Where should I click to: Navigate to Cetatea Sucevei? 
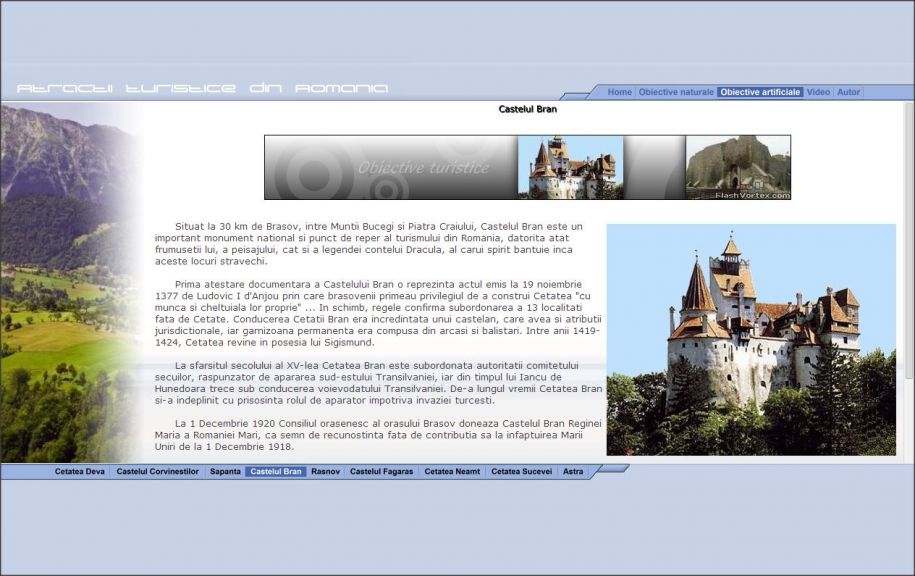click(x=521, y=471)
